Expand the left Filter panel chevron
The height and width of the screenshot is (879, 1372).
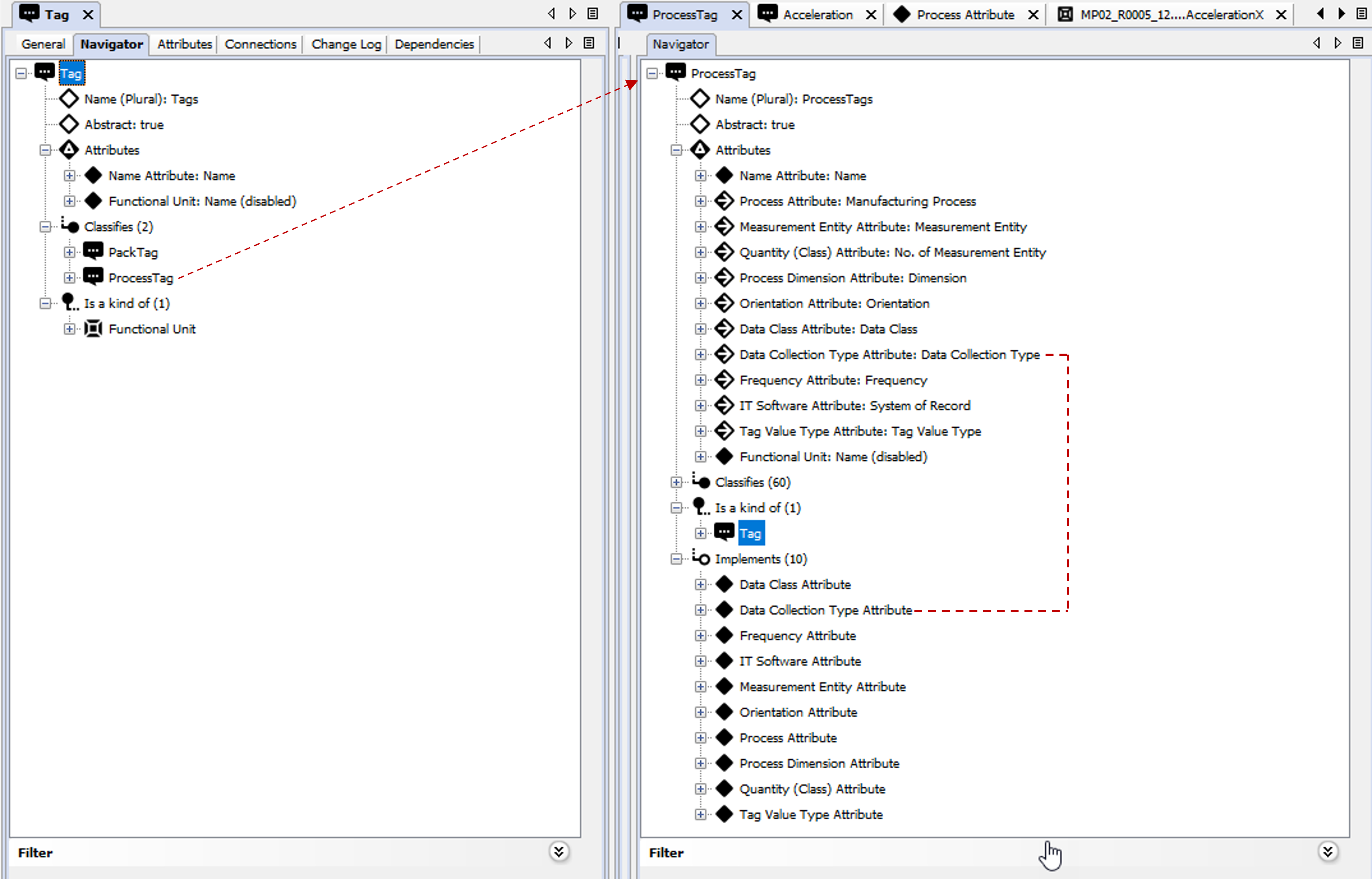tap(559, 852)
